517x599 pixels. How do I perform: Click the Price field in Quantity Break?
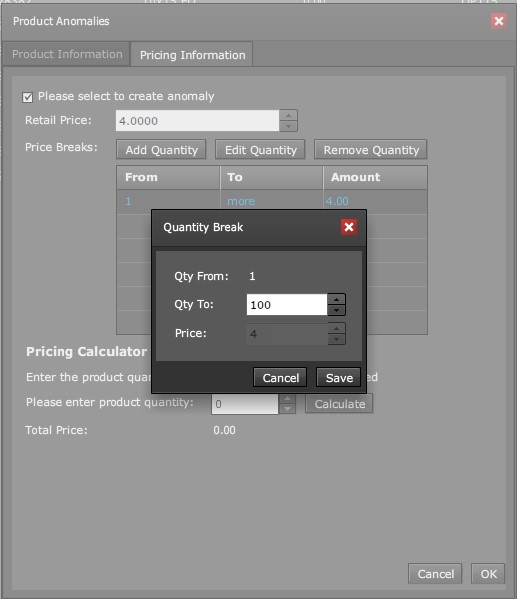(287, 334)
